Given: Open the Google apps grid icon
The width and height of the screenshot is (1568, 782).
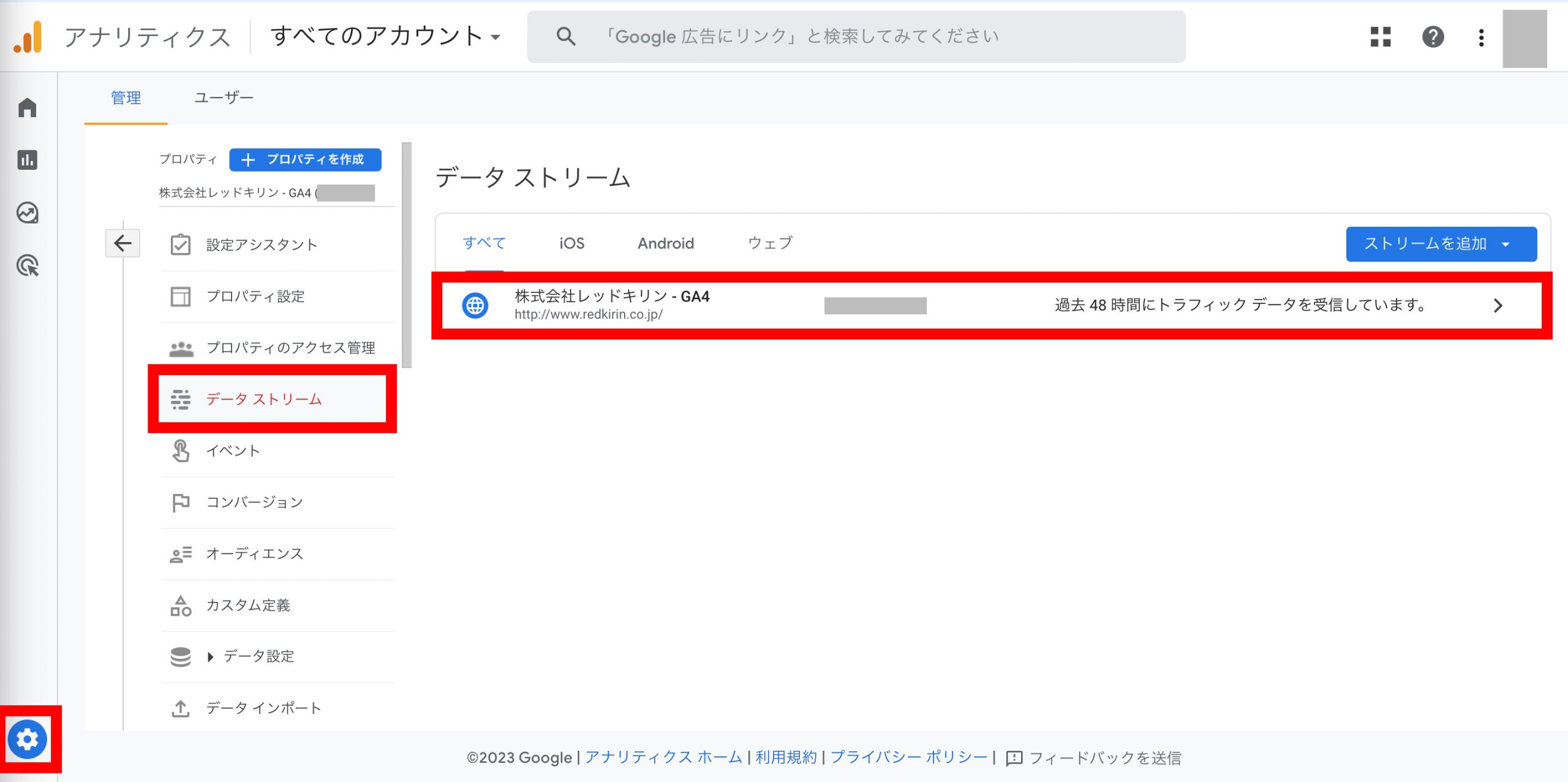Looking at the screenshot, I should pyautogui.click(x=1381, y=37).
